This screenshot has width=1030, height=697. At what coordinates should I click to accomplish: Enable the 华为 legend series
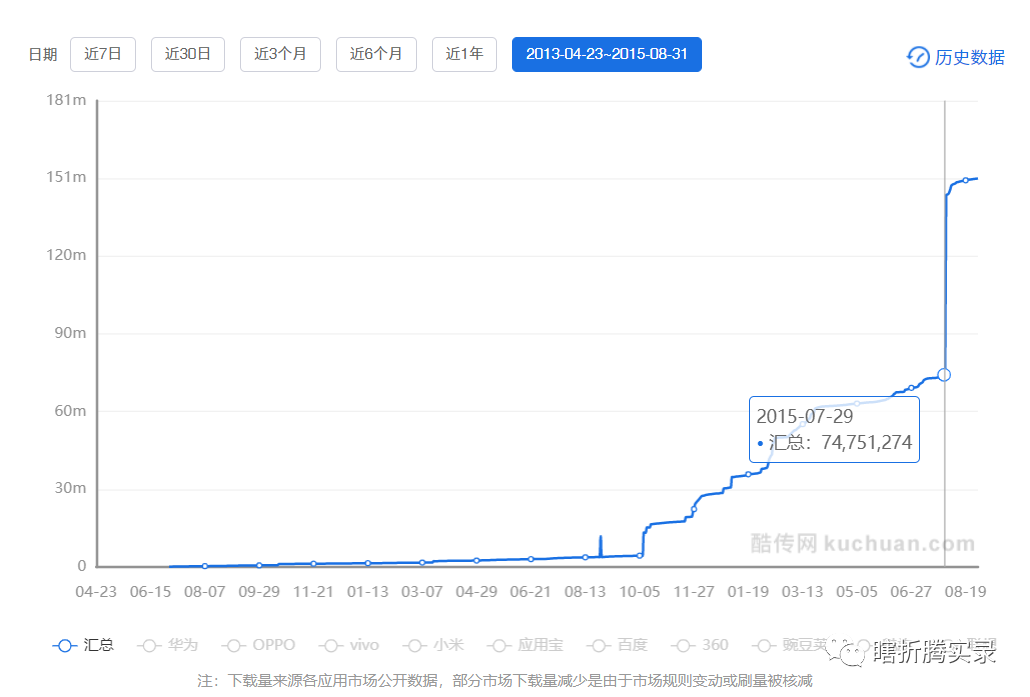(169, 645)
